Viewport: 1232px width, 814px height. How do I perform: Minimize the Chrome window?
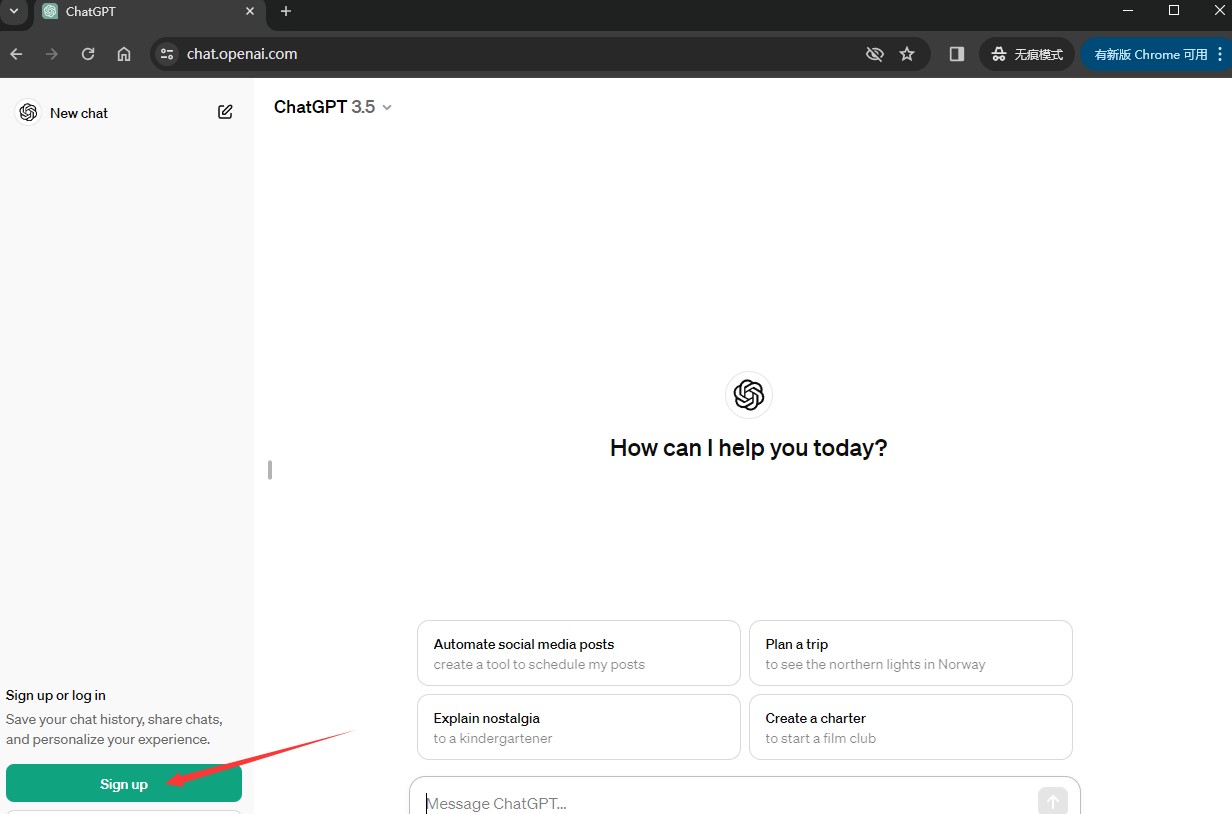1129,11
